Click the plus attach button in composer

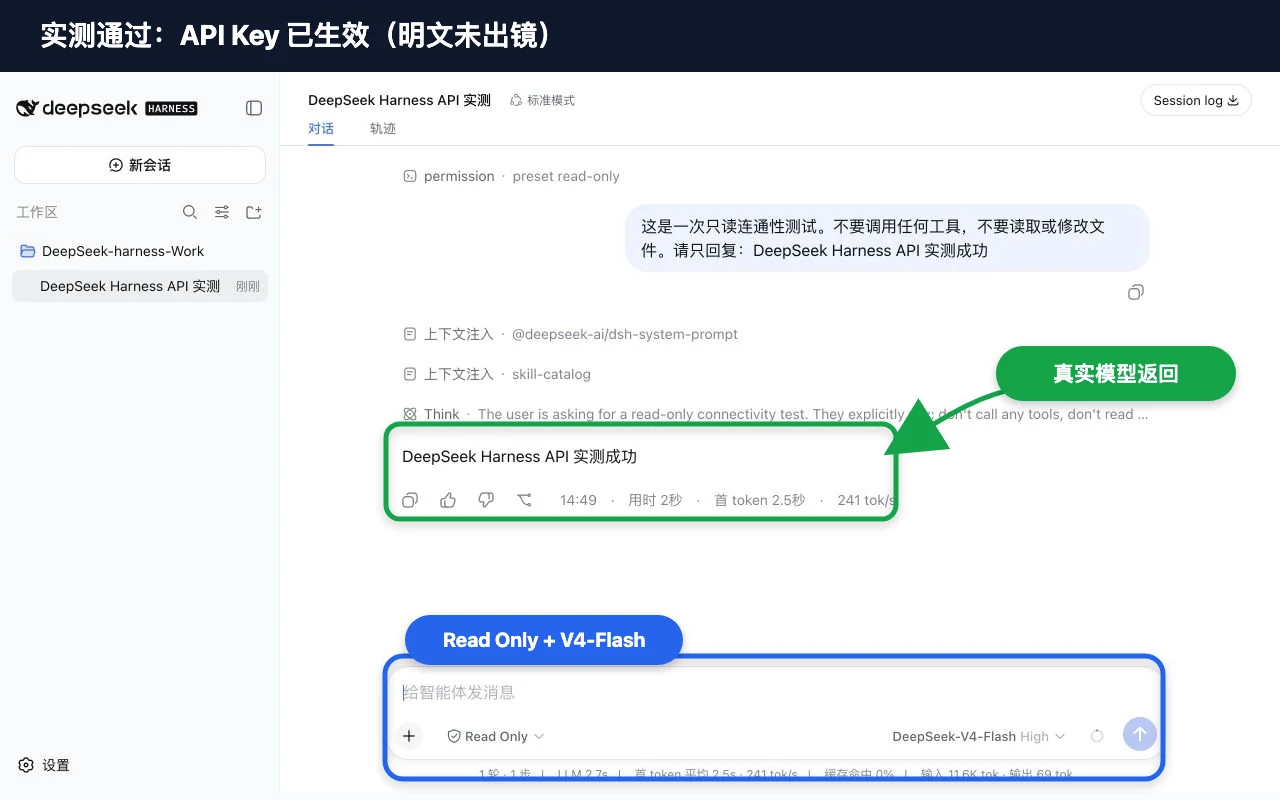(409, 736)
